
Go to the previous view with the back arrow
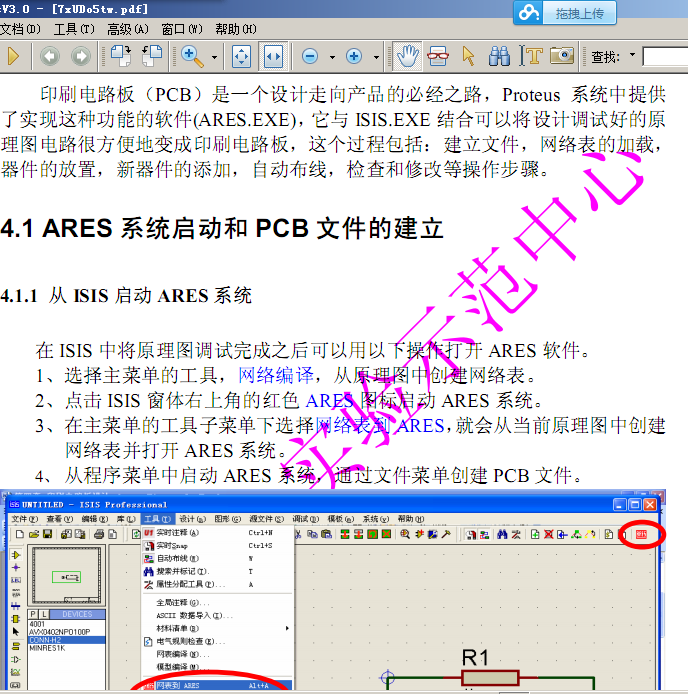(x=50, y=56)
